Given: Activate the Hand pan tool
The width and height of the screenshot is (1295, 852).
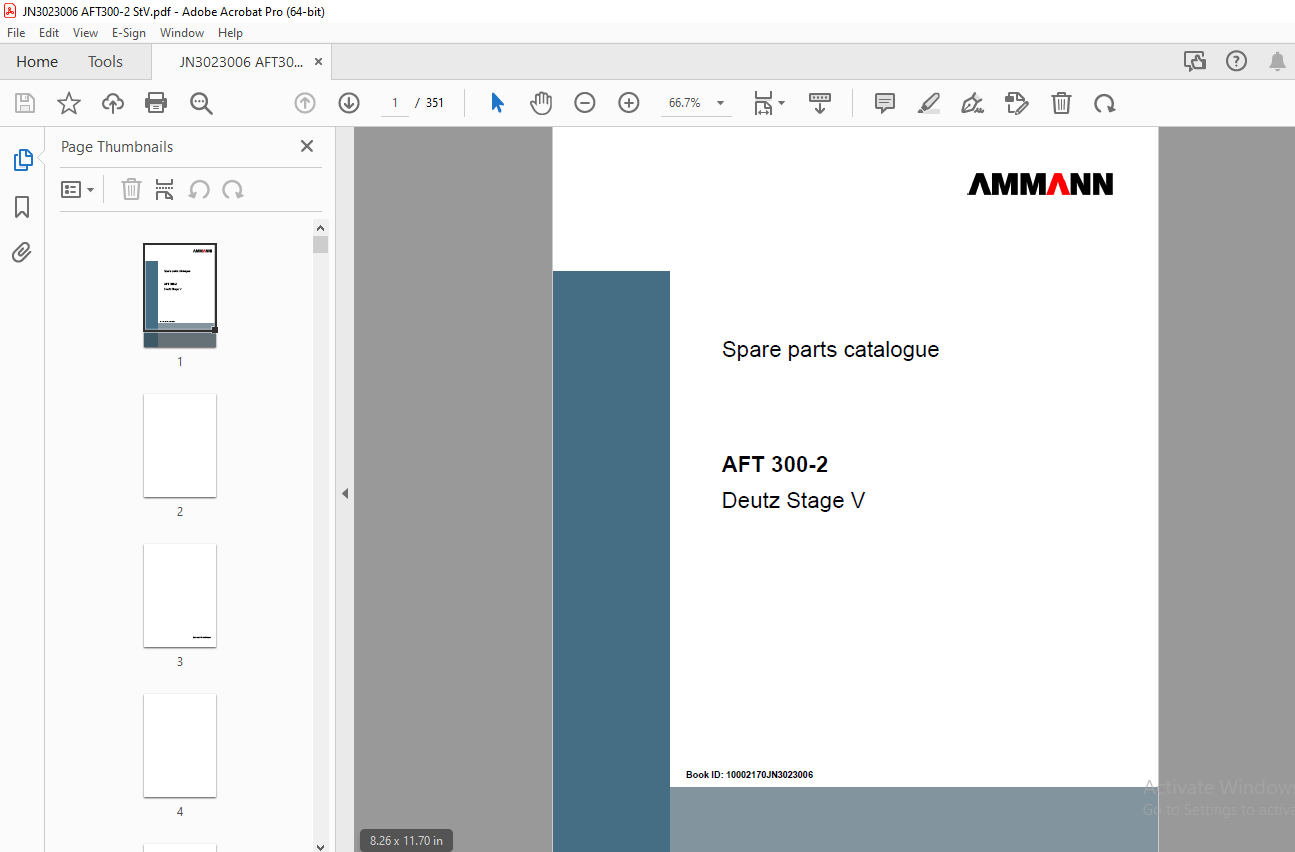Looking at the screenshot, I should [541, 103].
